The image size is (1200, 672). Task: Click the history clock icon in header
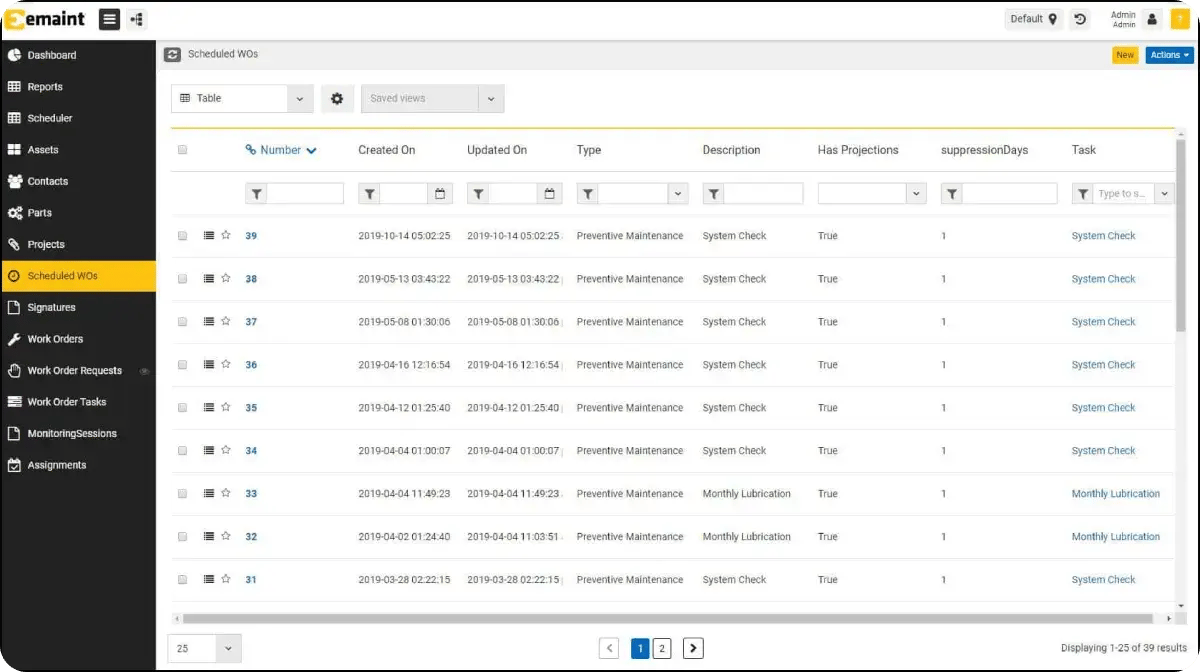click(1079, 19)
